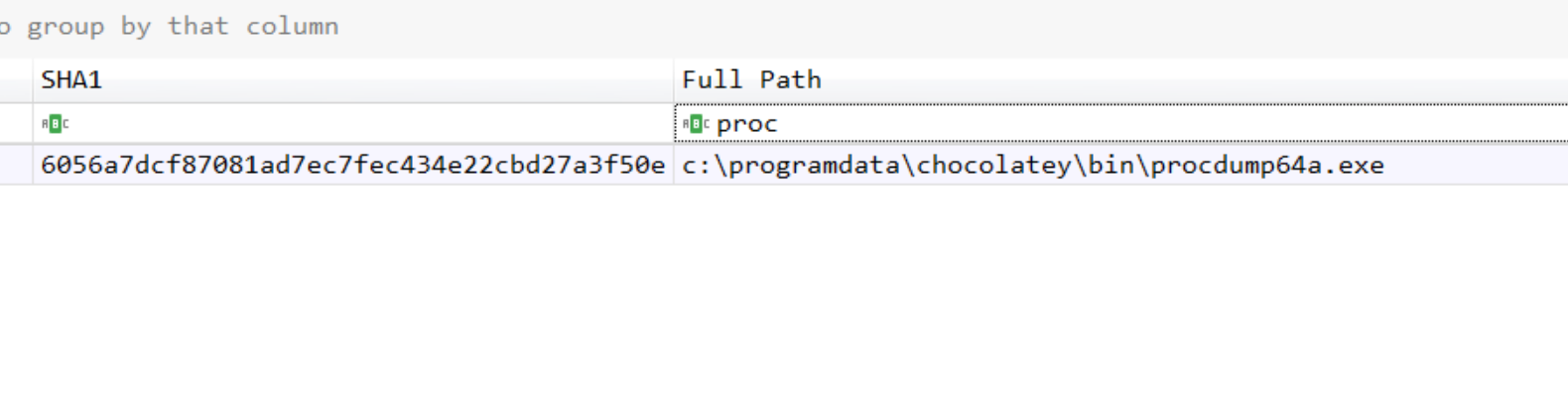Viewport: 1568px width, 393px height.
Task: Open the Full Path filter condition icon
Action: click(x=696, y=124)
